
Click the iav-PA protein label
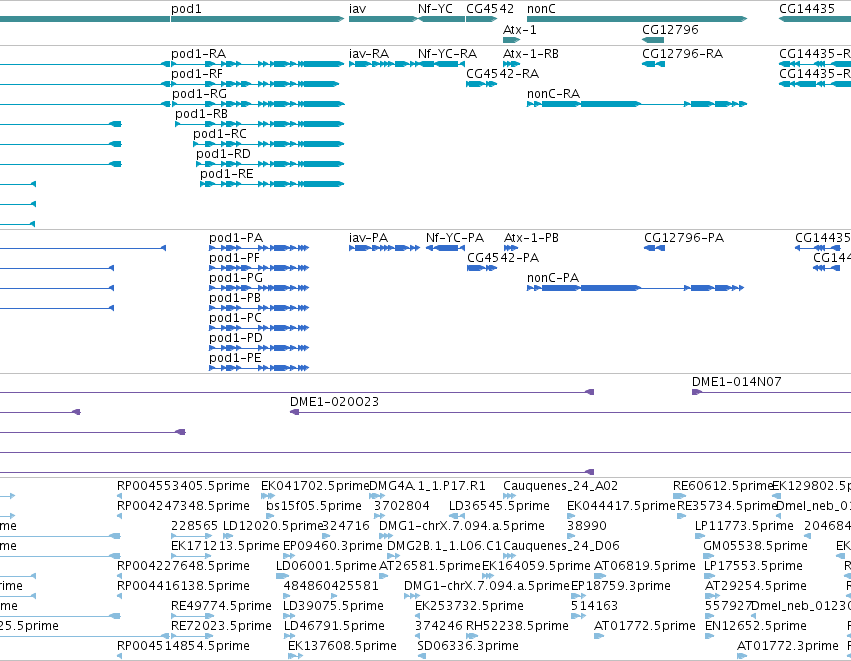369,238
